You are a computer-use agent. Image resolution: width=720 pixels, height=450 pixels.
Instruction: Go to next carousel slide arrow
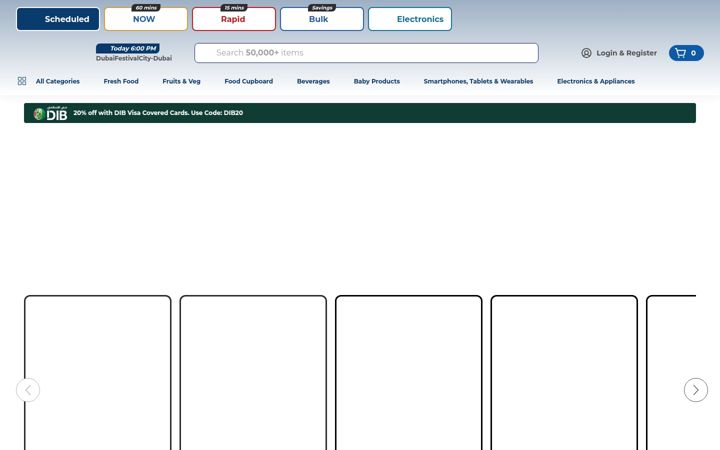[696, 390]
